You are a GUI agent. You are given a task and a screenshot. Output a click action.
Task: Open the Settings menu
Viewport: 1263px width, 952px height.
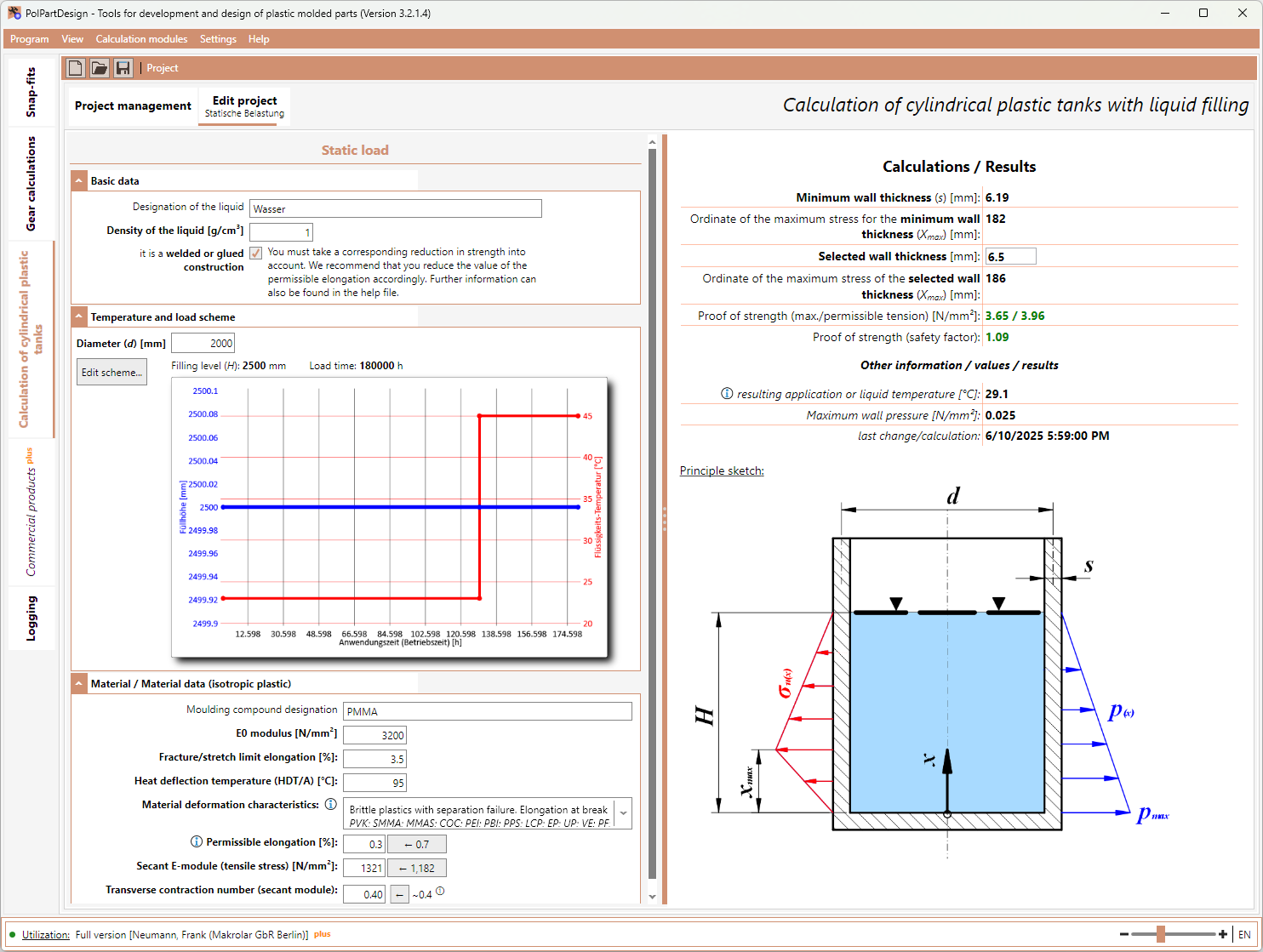pyautogui.click(x=218, y=39)
